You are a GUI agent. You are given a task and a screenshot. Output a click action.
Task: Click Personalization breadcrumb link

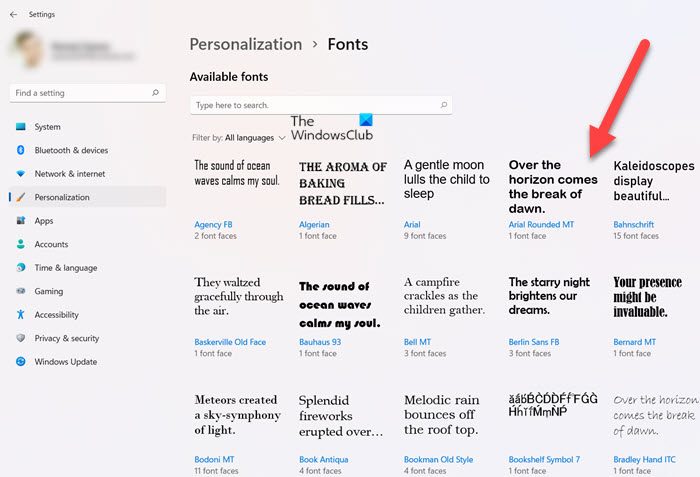click(x=245, y=44)
